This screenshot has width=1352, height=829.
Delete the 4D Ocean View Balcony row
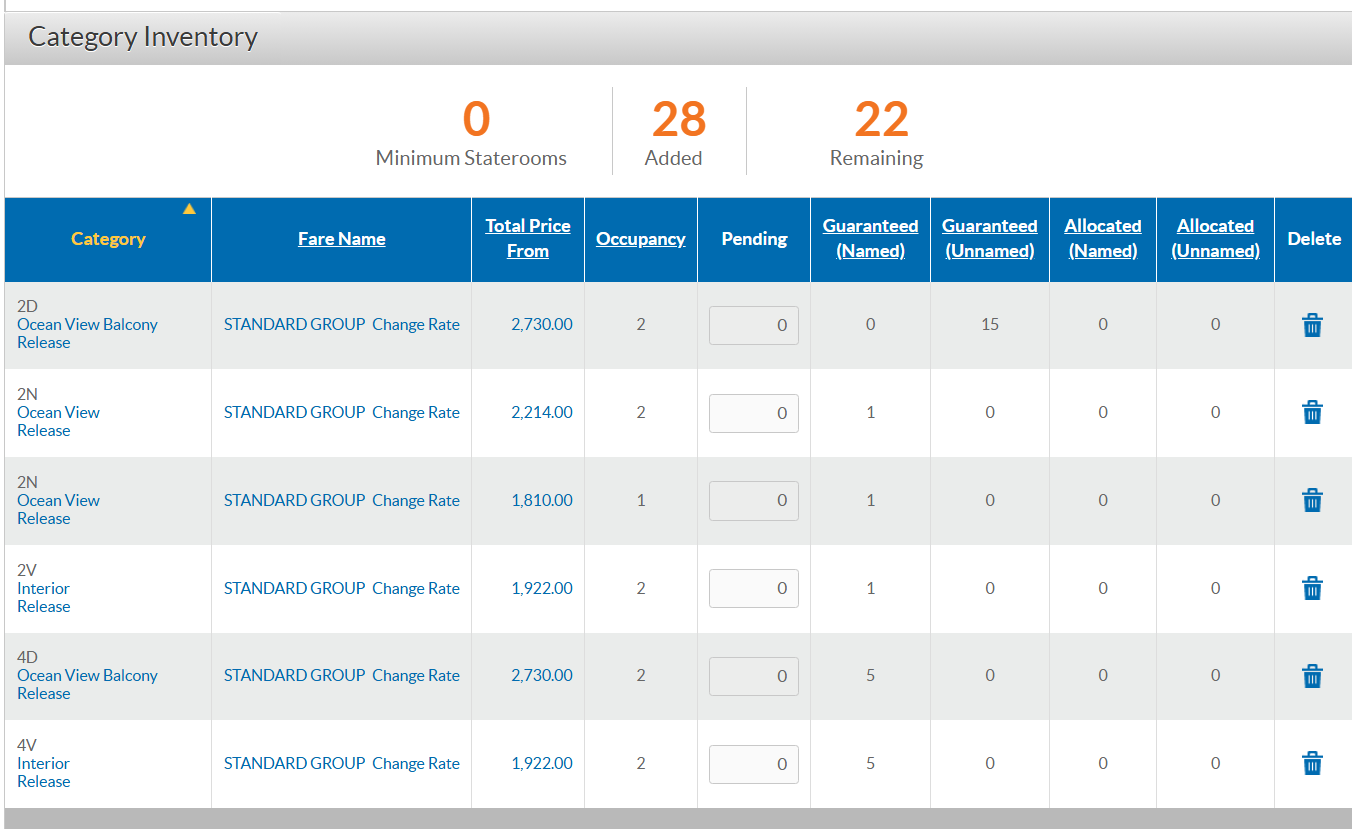(1312, 676)
